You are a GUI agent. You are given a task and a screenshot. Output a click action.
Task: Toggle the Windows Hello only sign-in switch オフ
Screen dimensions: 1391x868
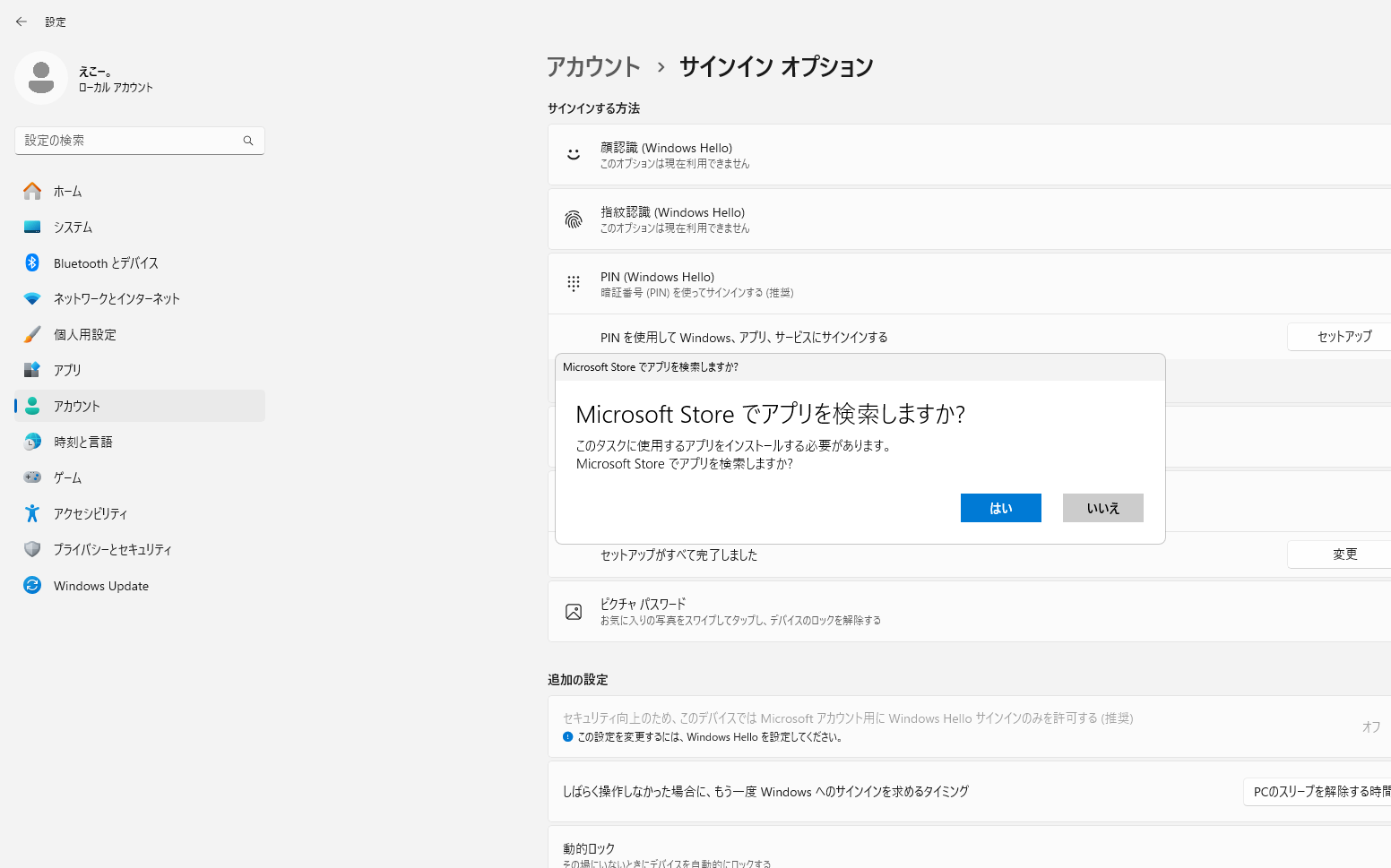(x=1371, y=726)
